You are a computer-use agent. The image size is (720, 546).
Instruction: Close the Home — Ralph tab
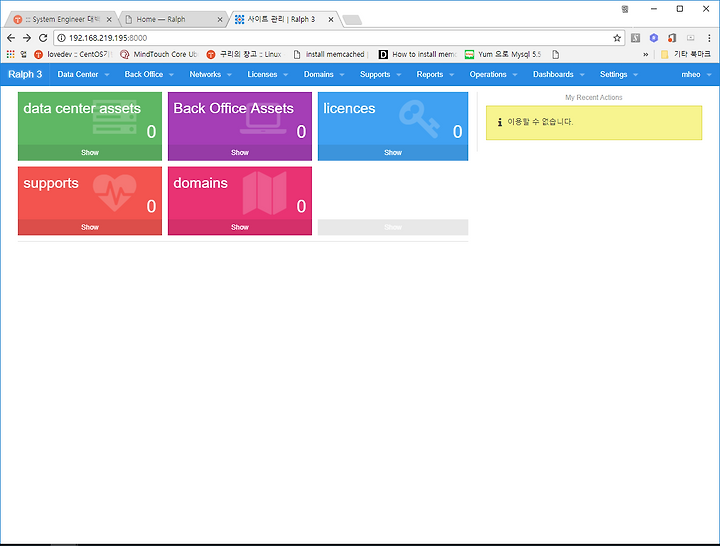coord(219,19)
